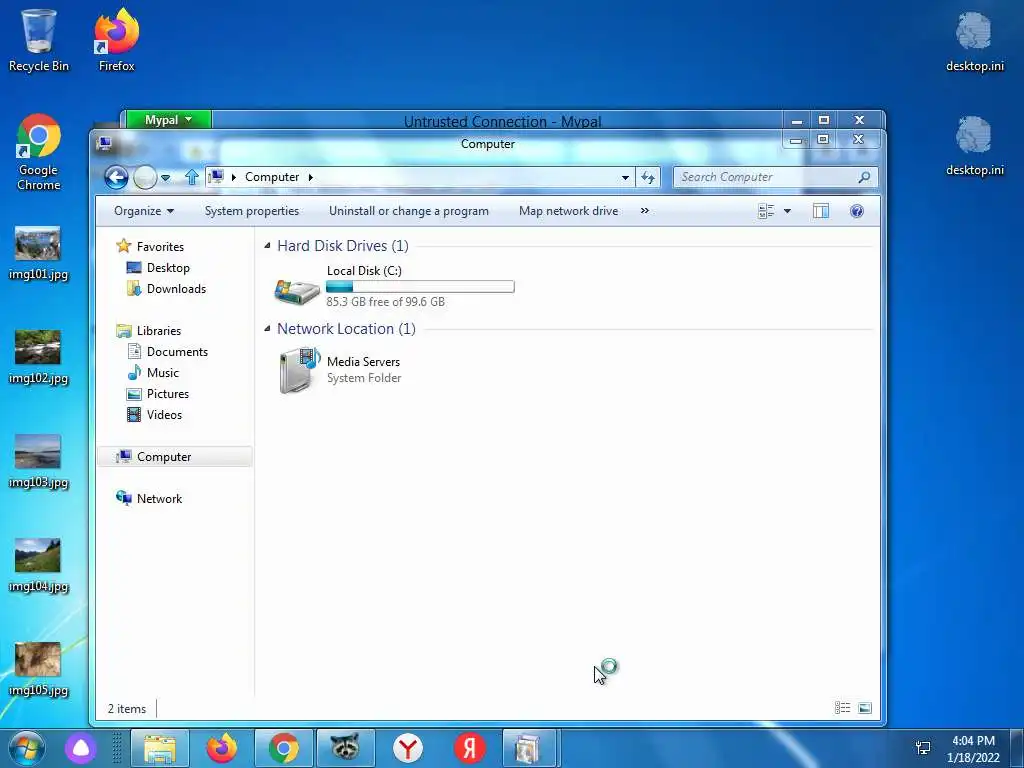Image resolution: width=1024 pixels, height=768 pixels.
Task: Click purple Alice assistant taskbar icon
Action: 81,748
